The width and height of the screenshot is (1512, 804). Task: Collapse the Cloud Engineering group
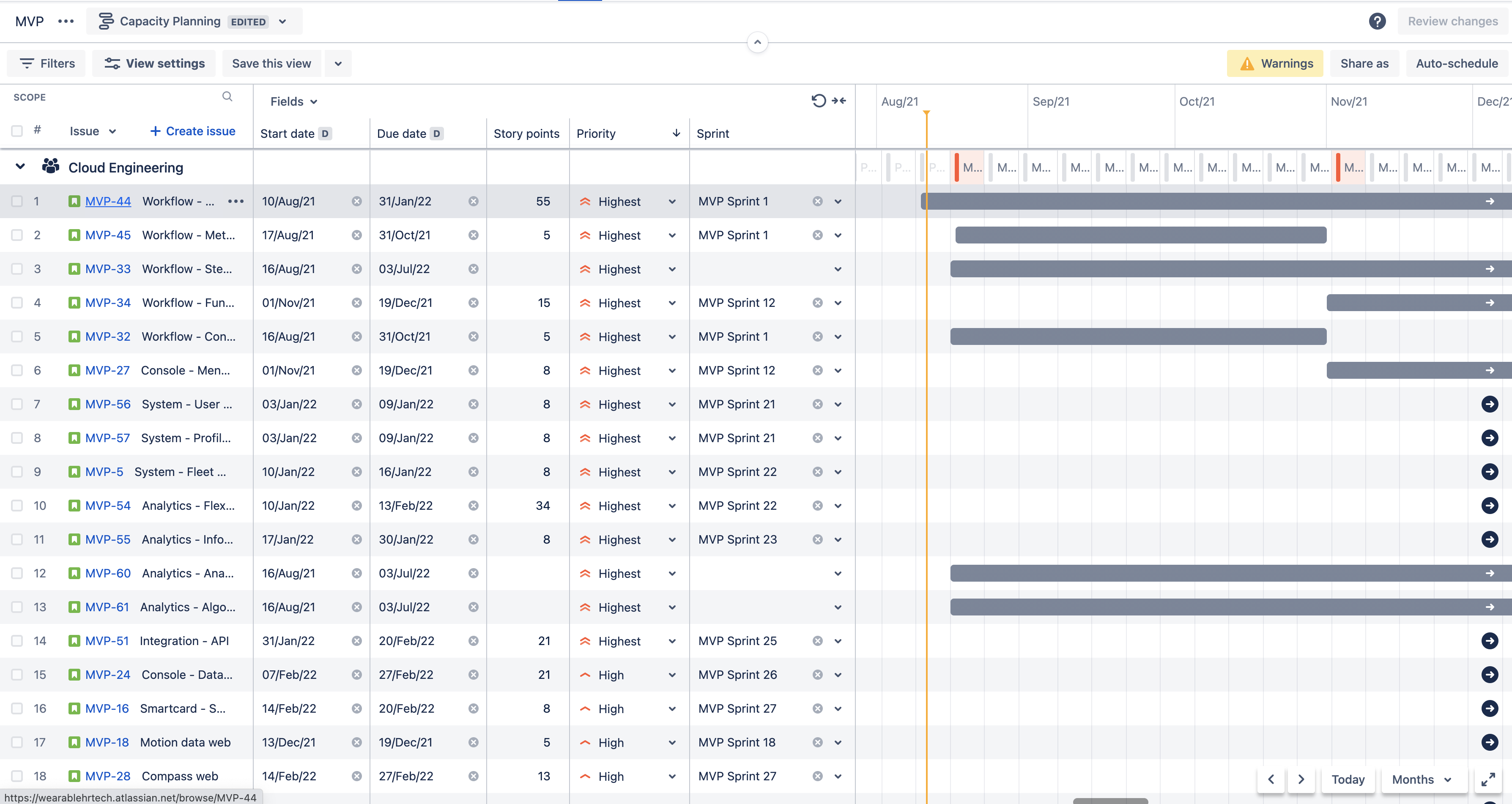(21, 167)
